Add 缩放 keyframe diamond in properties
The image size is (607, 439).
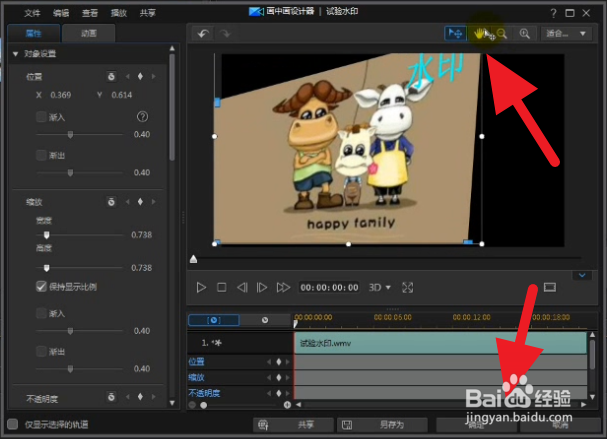[140, 202]
